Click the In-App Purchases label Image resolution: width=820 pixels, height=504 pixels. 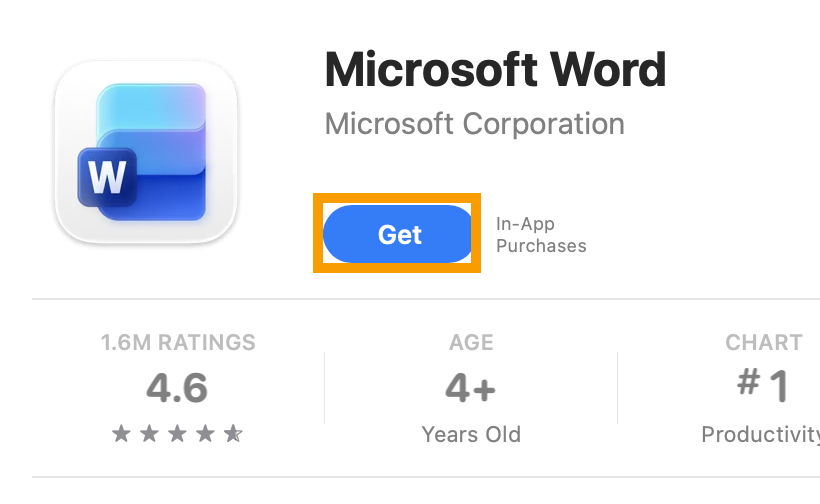[540, 235]
